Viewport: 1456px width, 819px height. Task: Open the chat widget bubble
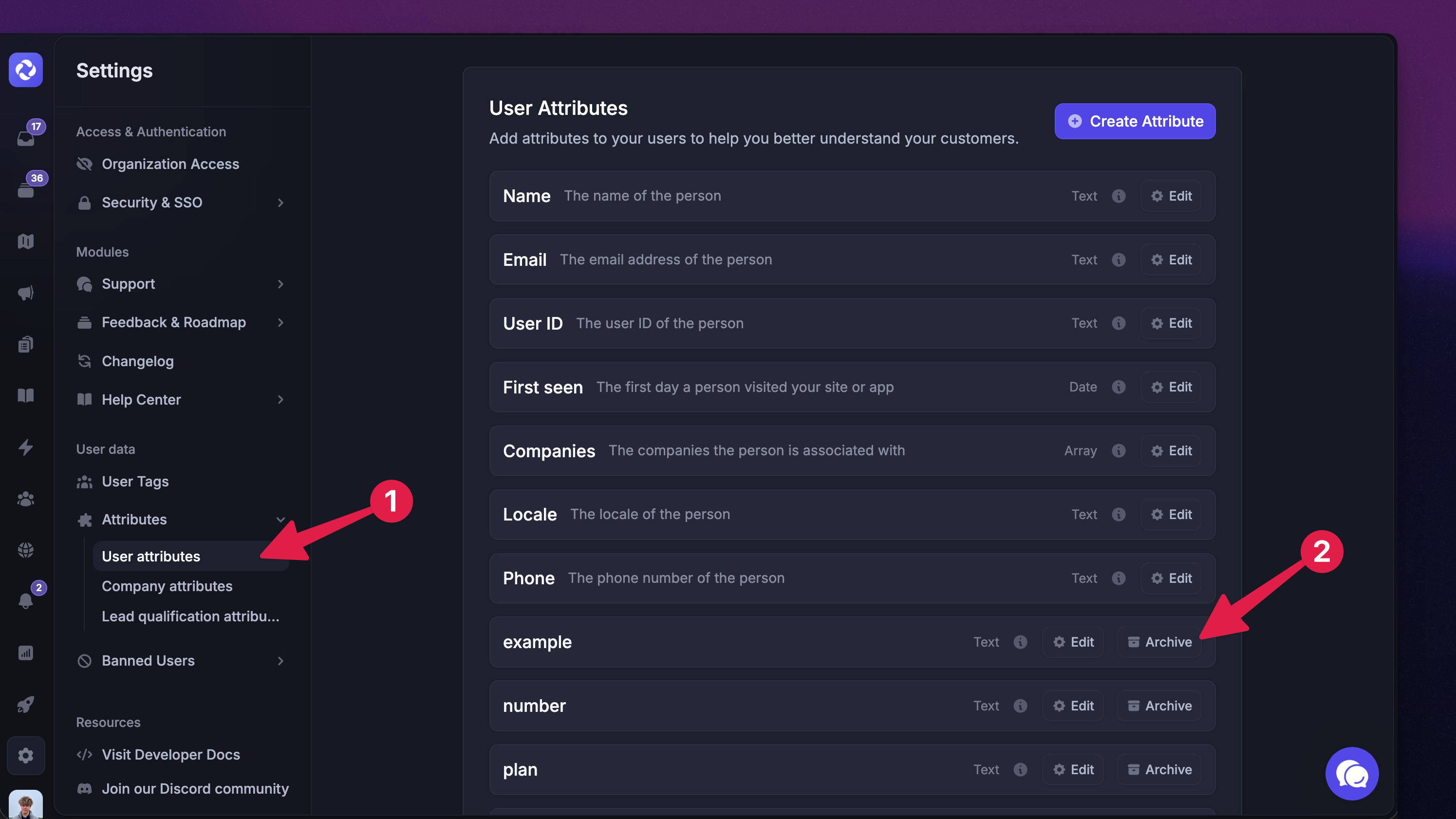coord(1351,774)
